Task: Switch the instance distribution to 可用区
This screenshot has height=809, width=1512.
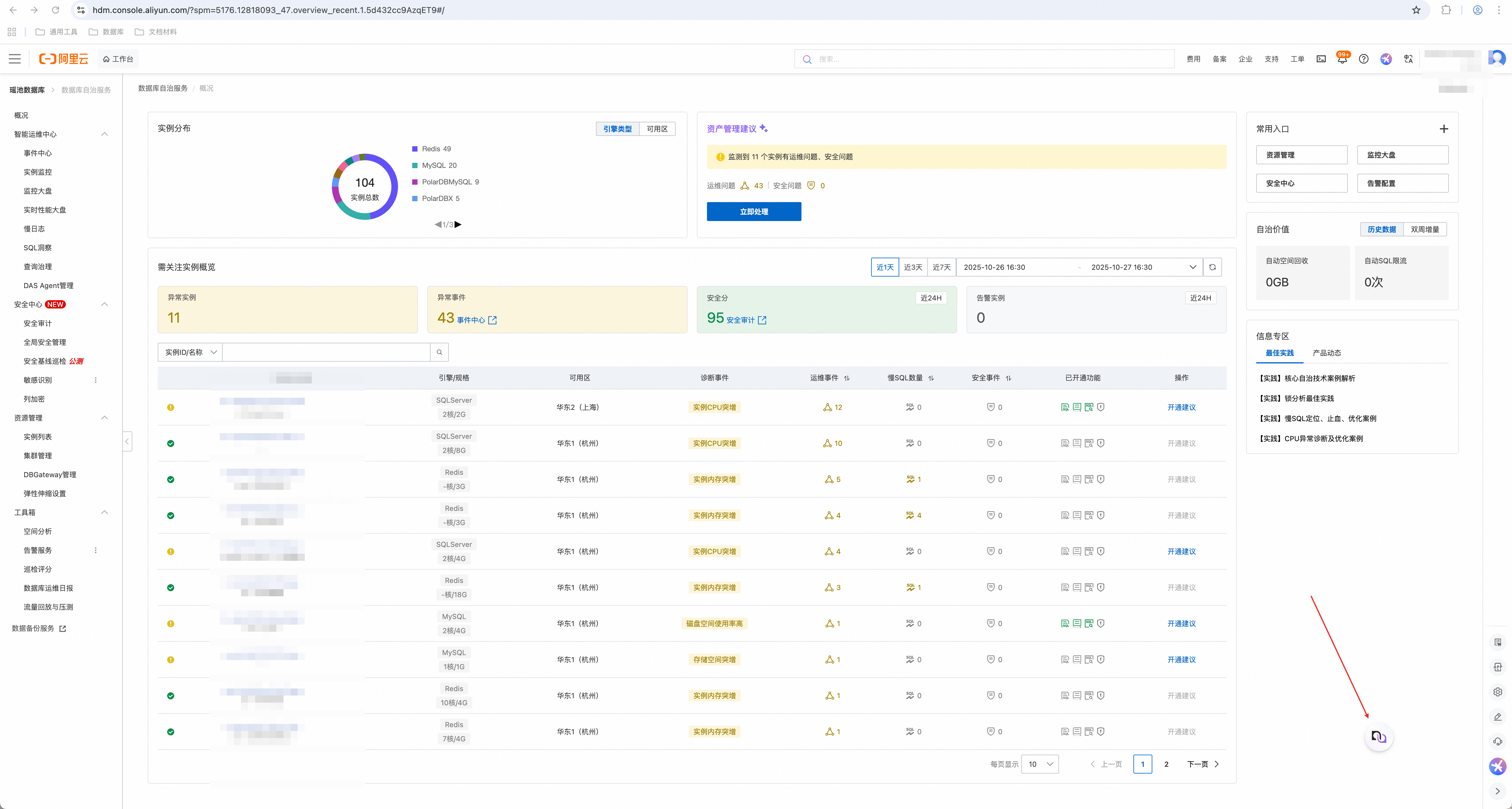Action: pos(657,129)
